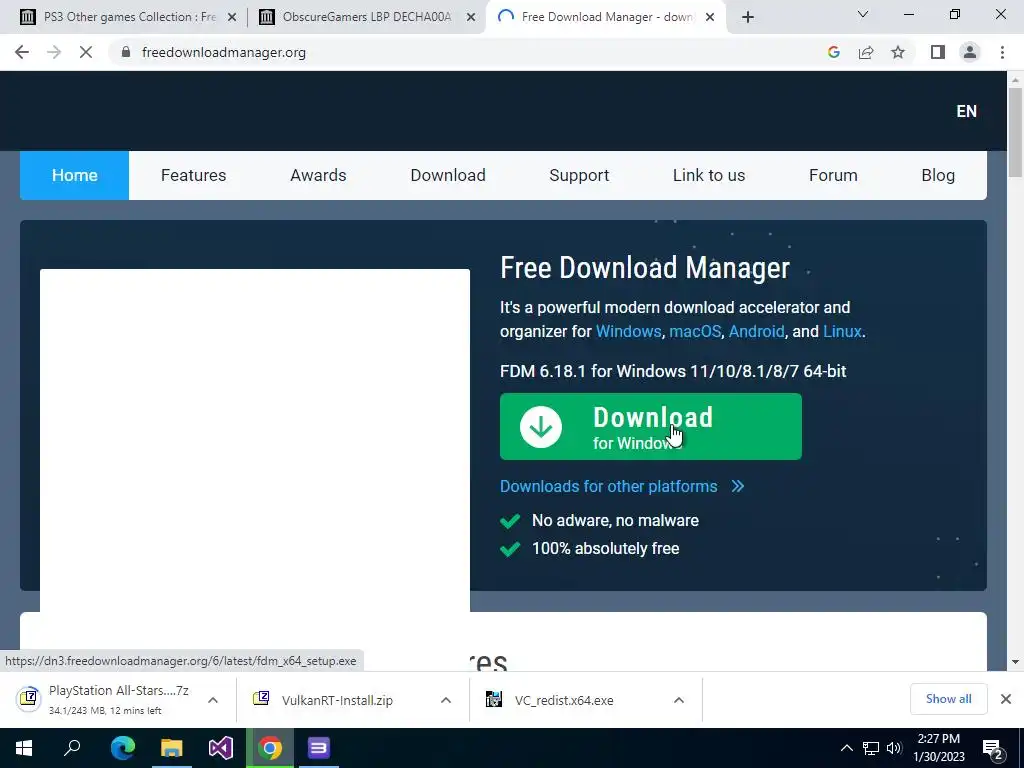Click Chrome icon in taskbar
This screenshot has width=1024, height=768.
(270, 748)
